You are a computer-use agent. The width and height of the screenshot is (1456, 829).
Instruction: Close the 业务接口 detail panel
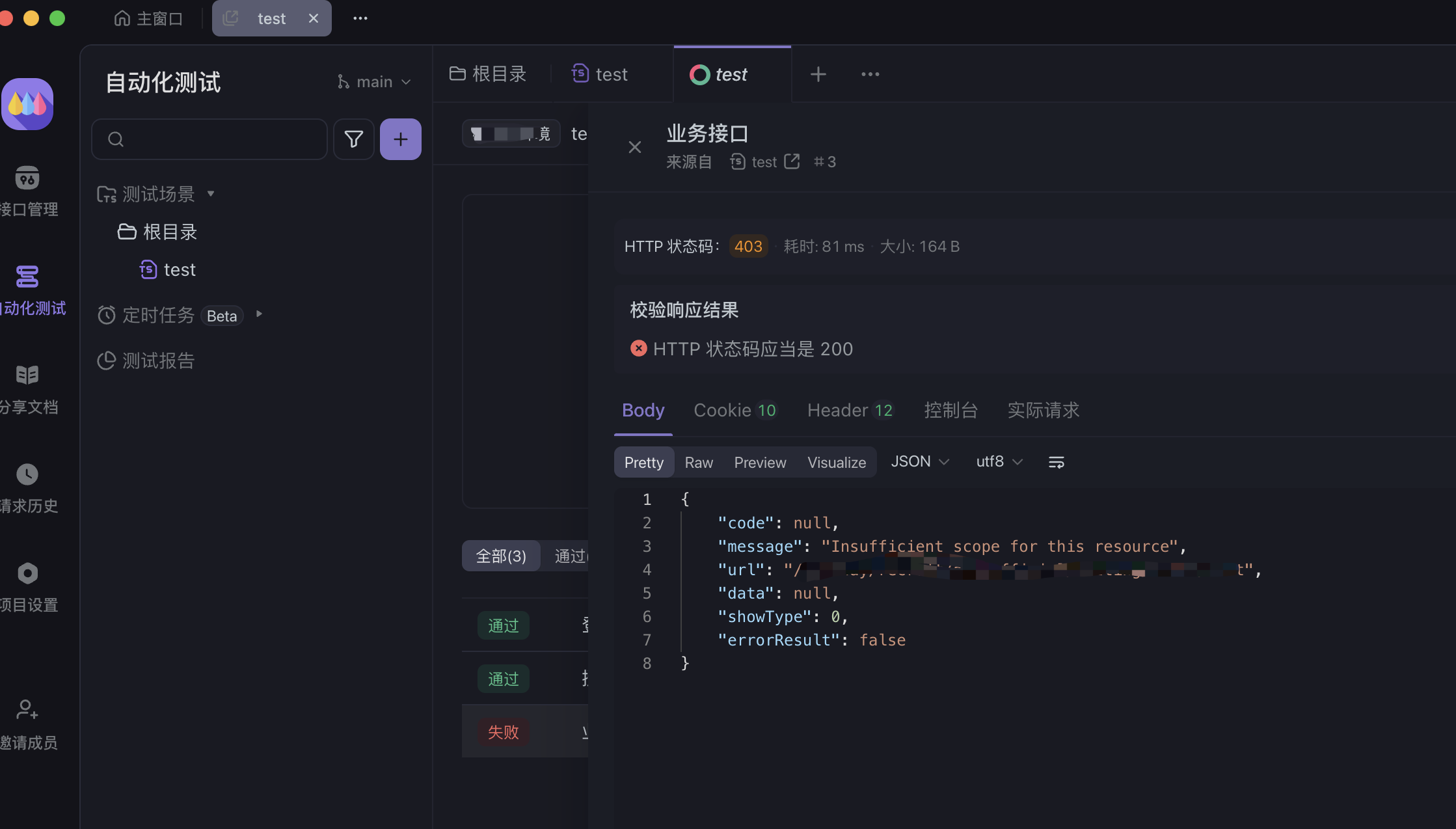(x=635, y=147)
